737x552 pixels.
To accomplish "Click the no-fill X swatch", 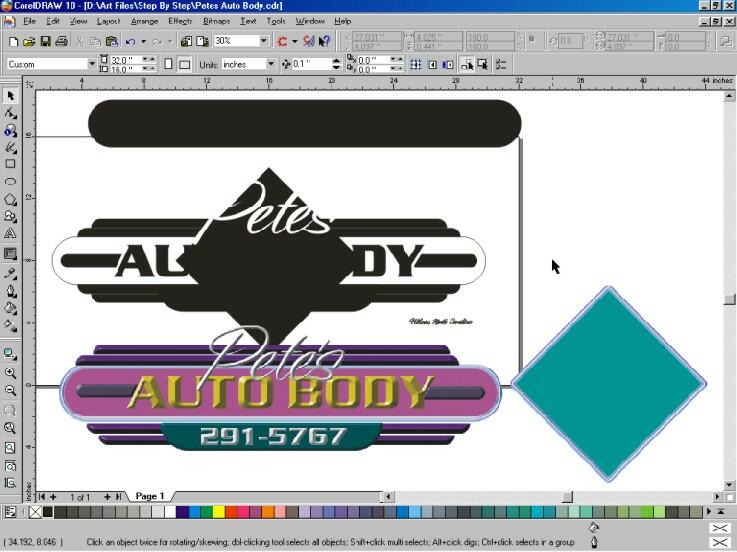I will [35, 512].
